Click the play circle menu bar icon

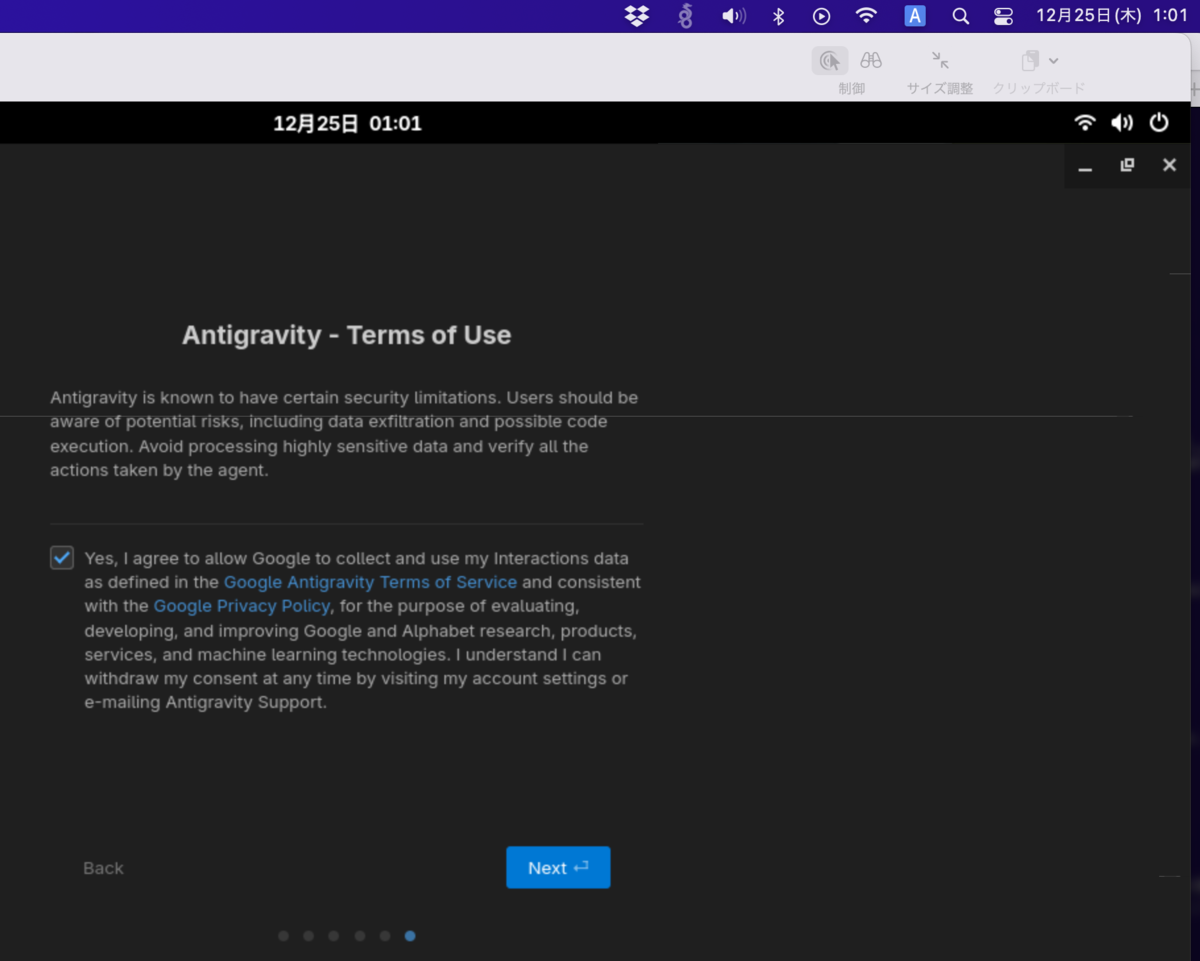click(x=822, y=16)
